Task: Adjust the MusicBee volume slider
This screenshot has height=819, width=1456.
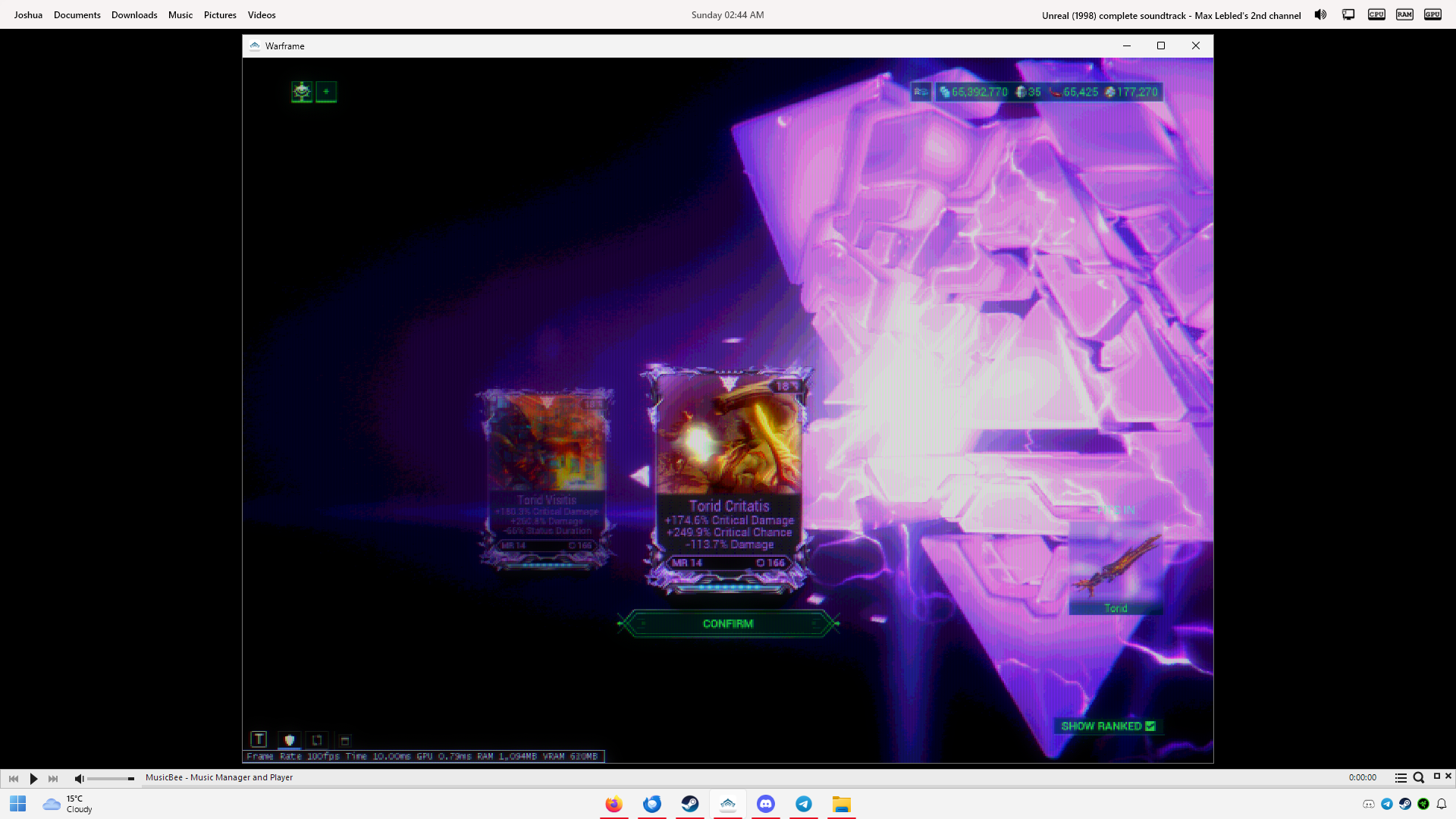Action: click(111, 779)
